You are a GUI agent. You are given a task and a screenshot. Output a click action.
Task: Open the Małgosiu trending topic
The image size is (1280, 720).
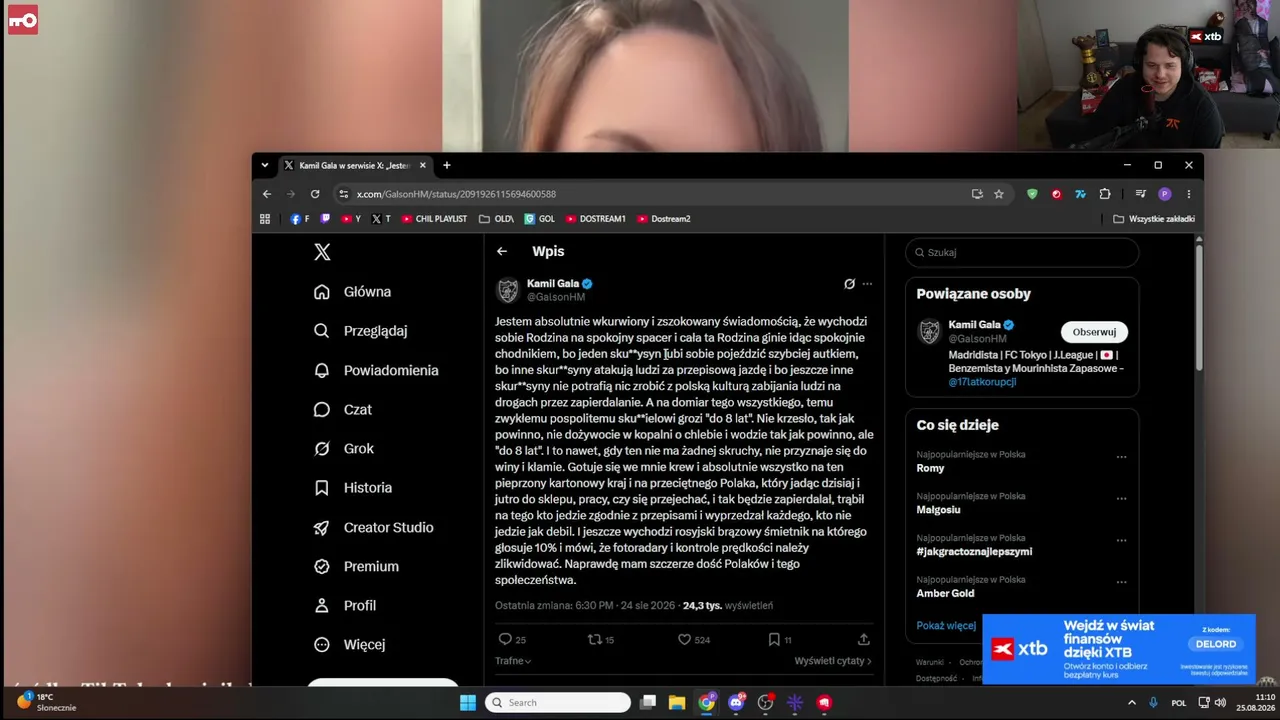point(938,510)
